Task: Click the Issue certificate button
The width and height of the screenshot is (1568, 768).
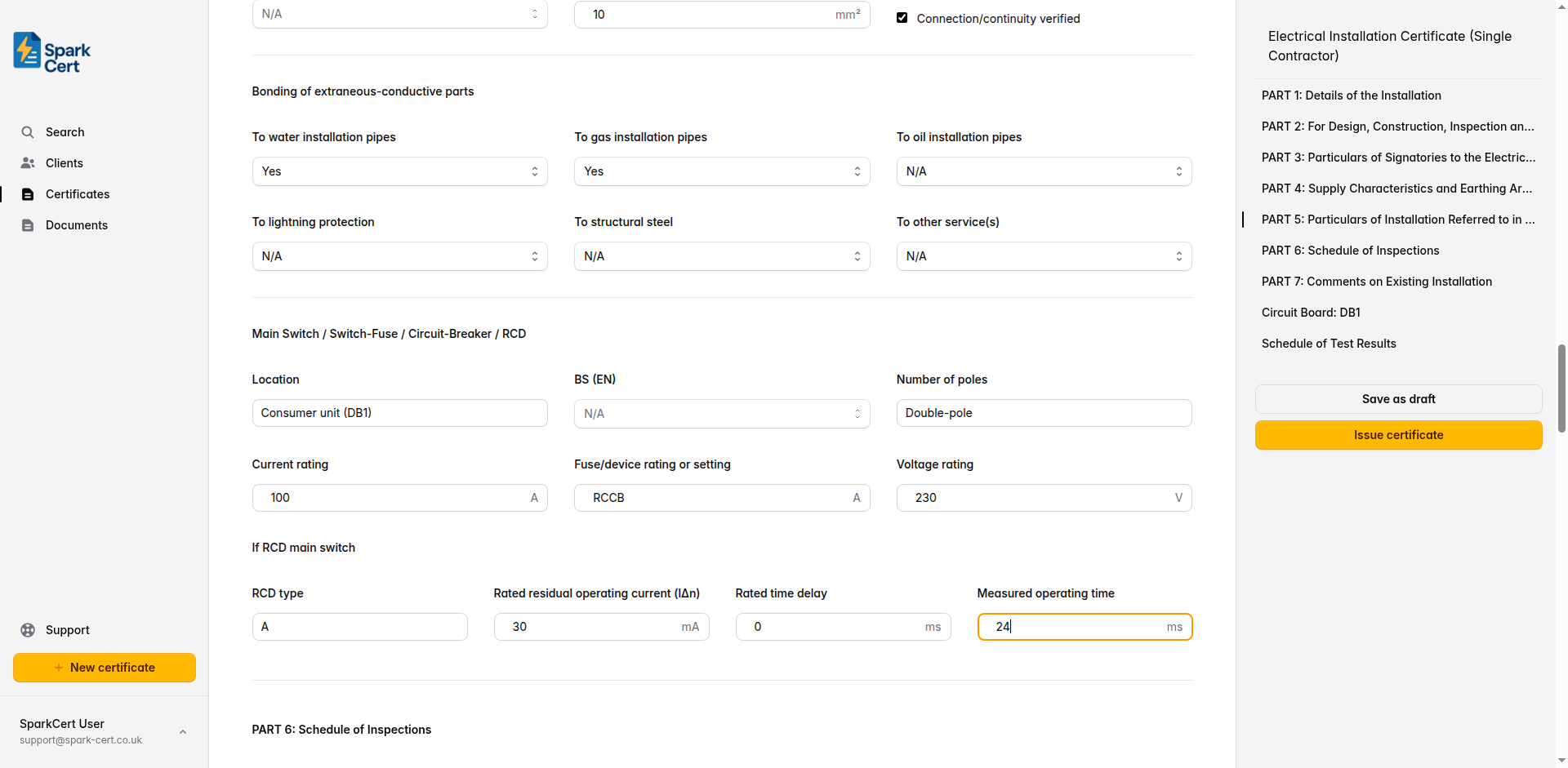Action: pyautogui.click(x=1398, y=435)
